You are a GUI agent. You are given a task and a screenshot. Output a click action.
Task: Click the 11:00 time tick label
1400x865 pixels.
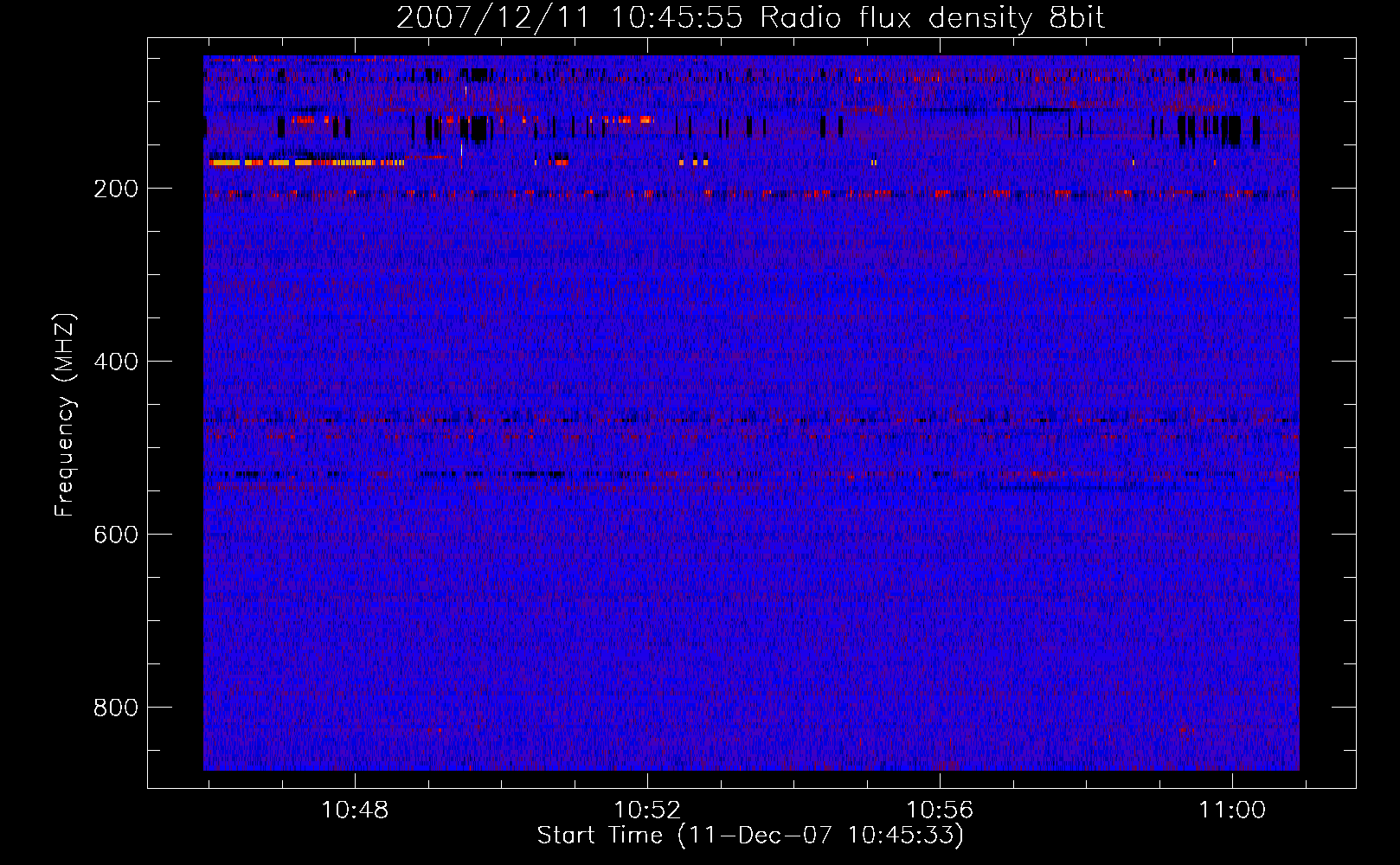[x=1232, y=811]
